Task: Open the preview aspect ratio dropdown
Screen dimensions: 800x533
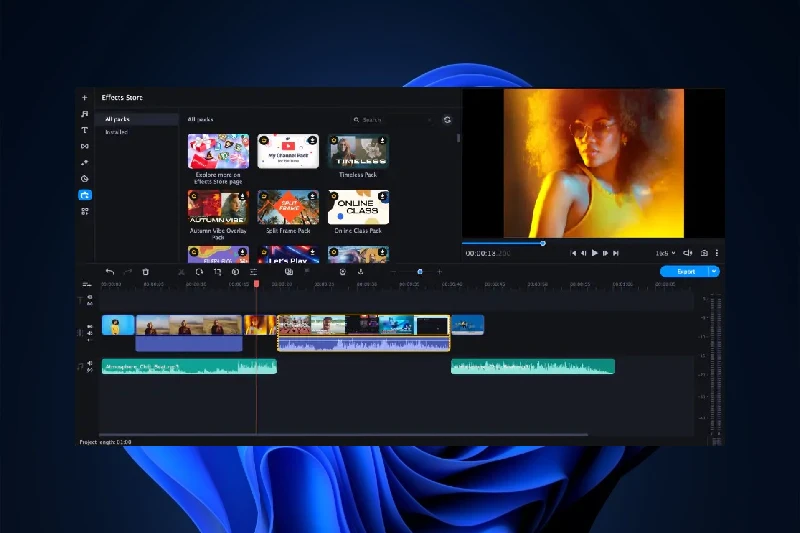Action: [665, 253]
